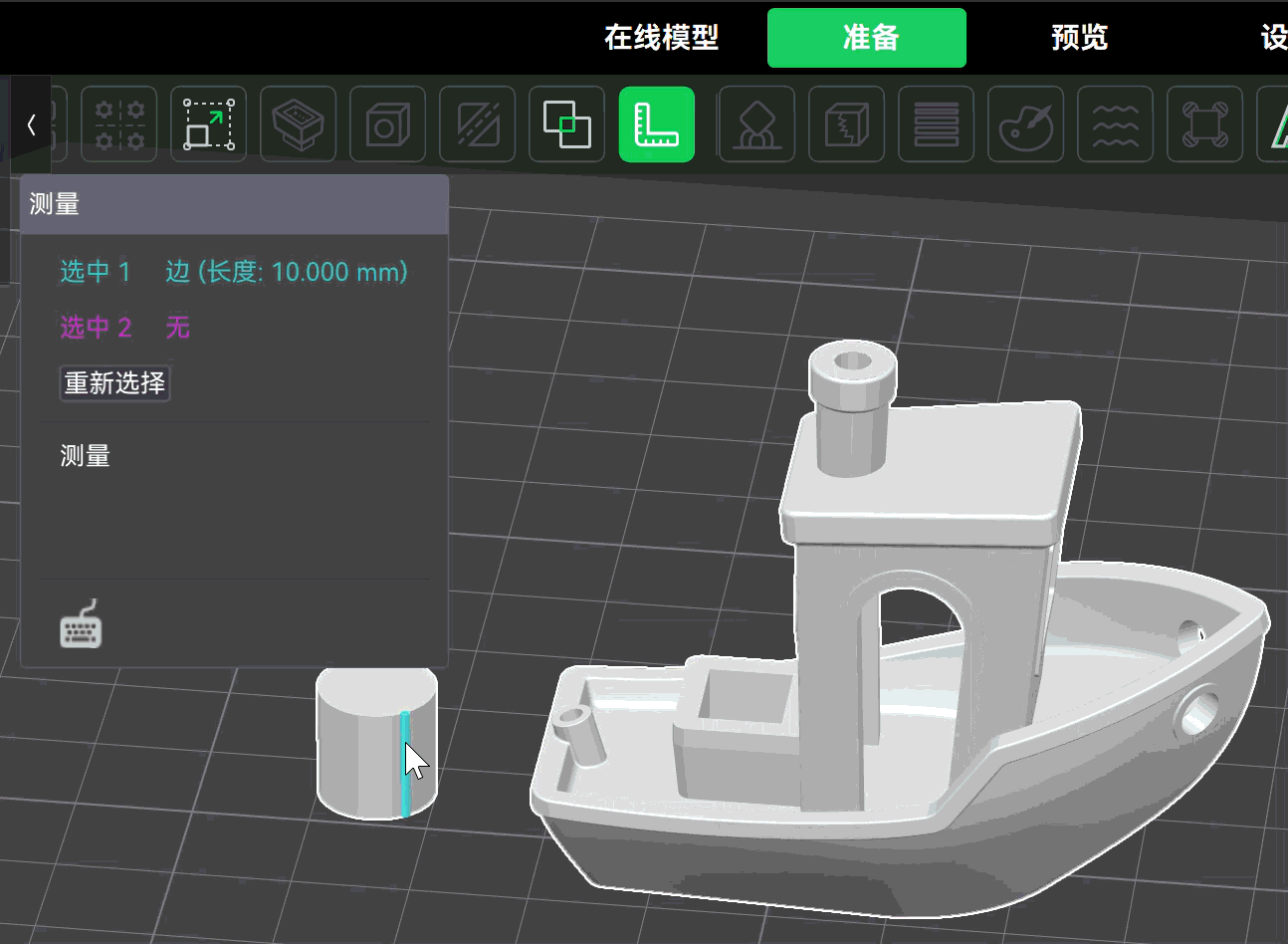Switch to the 预览 tab

(1079, 38)
